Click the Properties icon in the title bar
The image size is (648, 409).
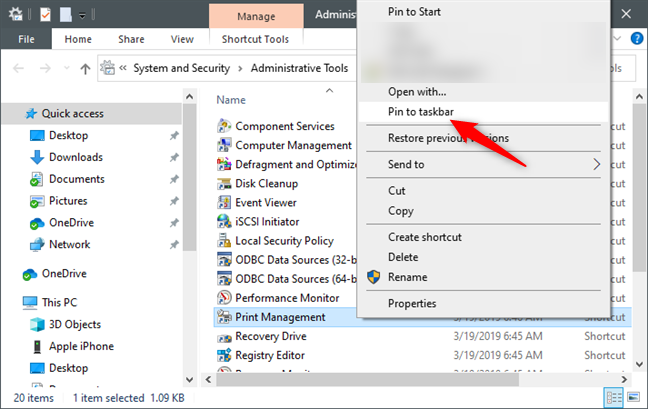coord(45,15)
